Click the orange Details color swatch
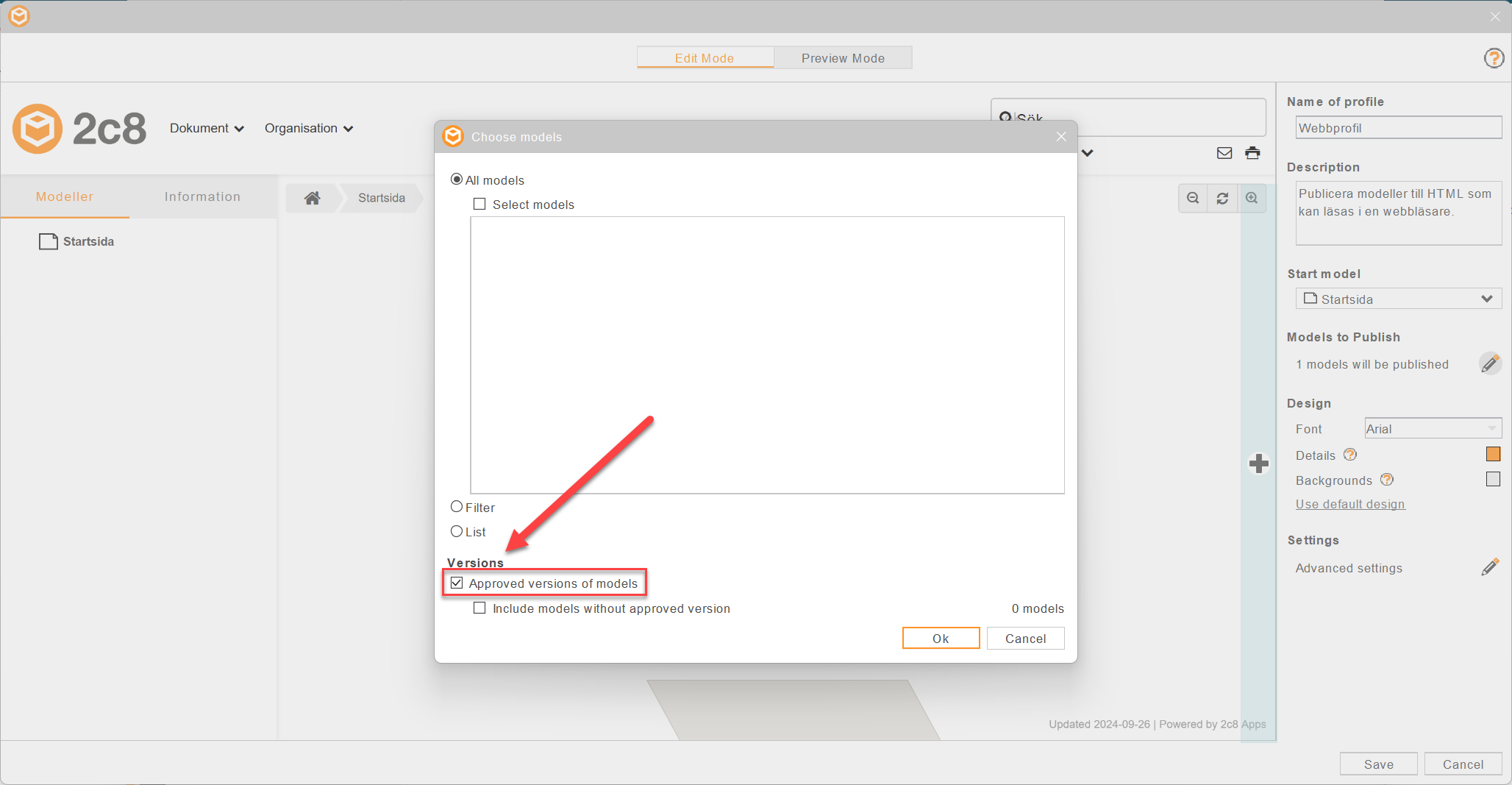 pos(1493,454)
